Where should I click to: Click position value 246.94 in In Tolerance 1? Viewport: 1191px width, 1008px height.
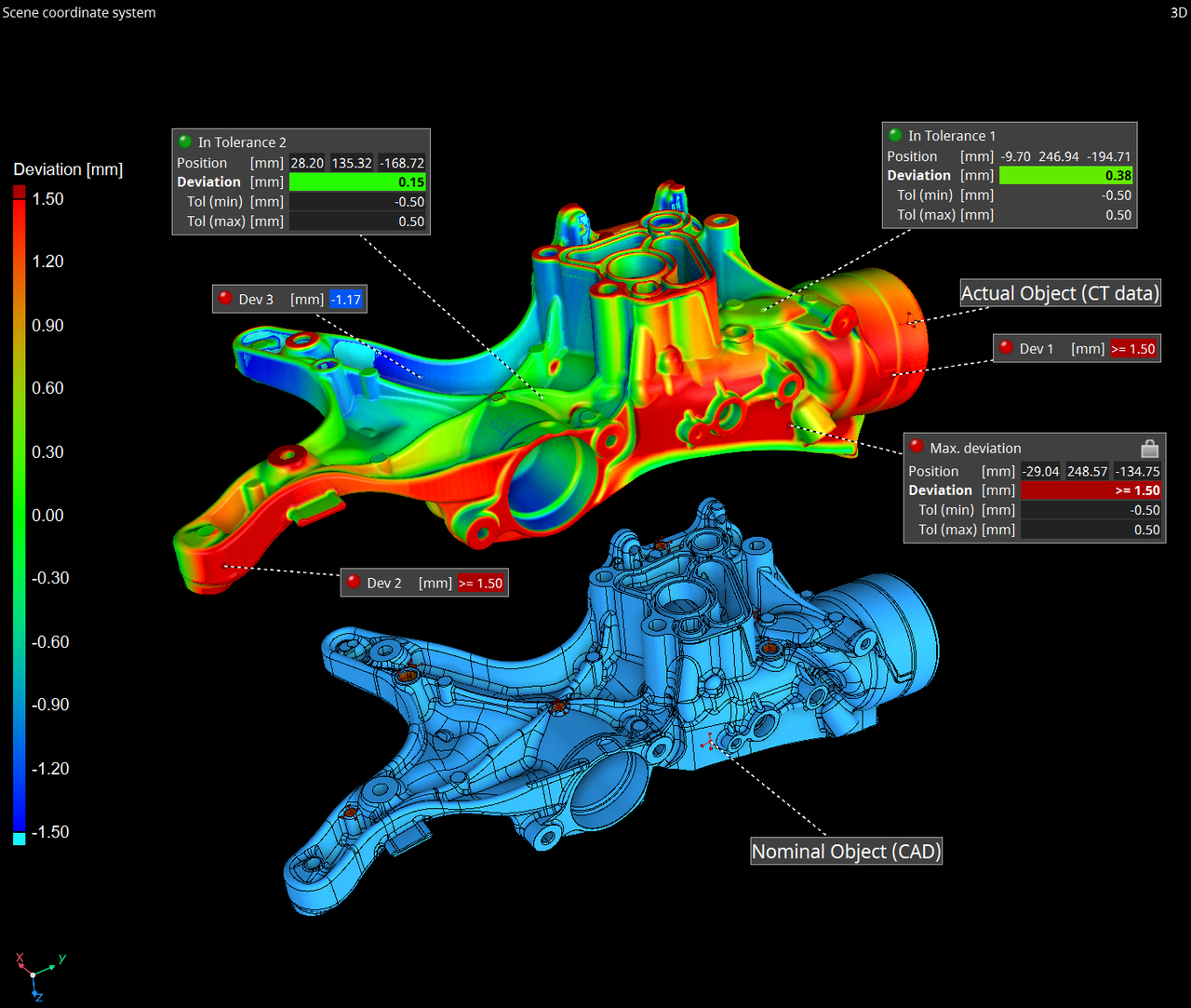[x=1059, y=156]
